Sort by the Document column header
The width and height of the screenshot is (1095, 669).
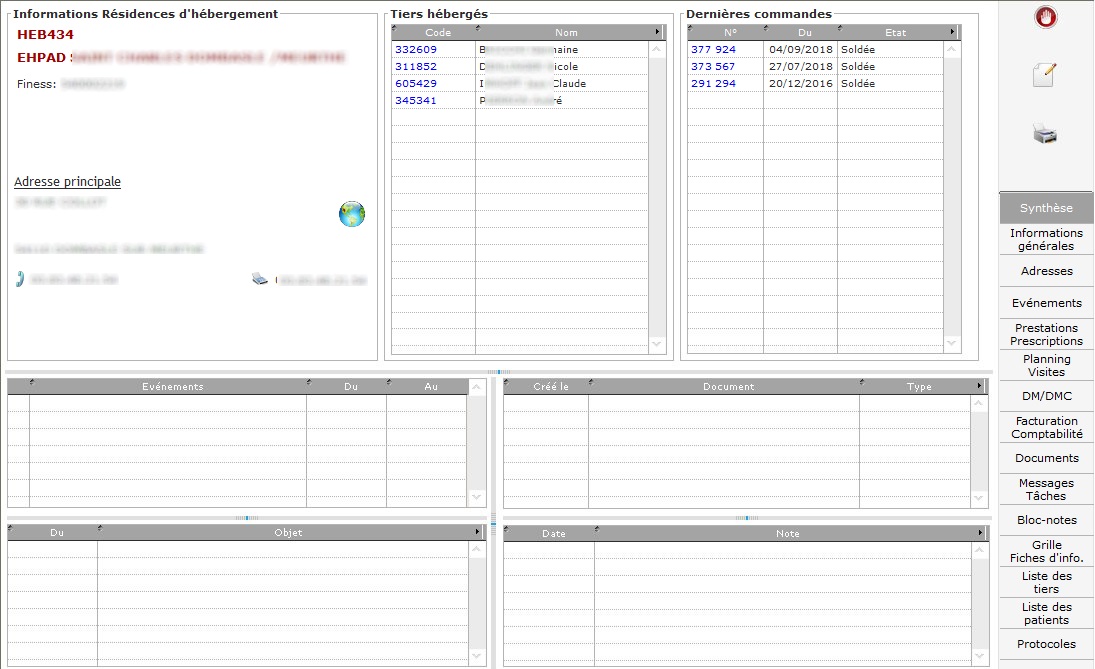[x=724, y=386]
